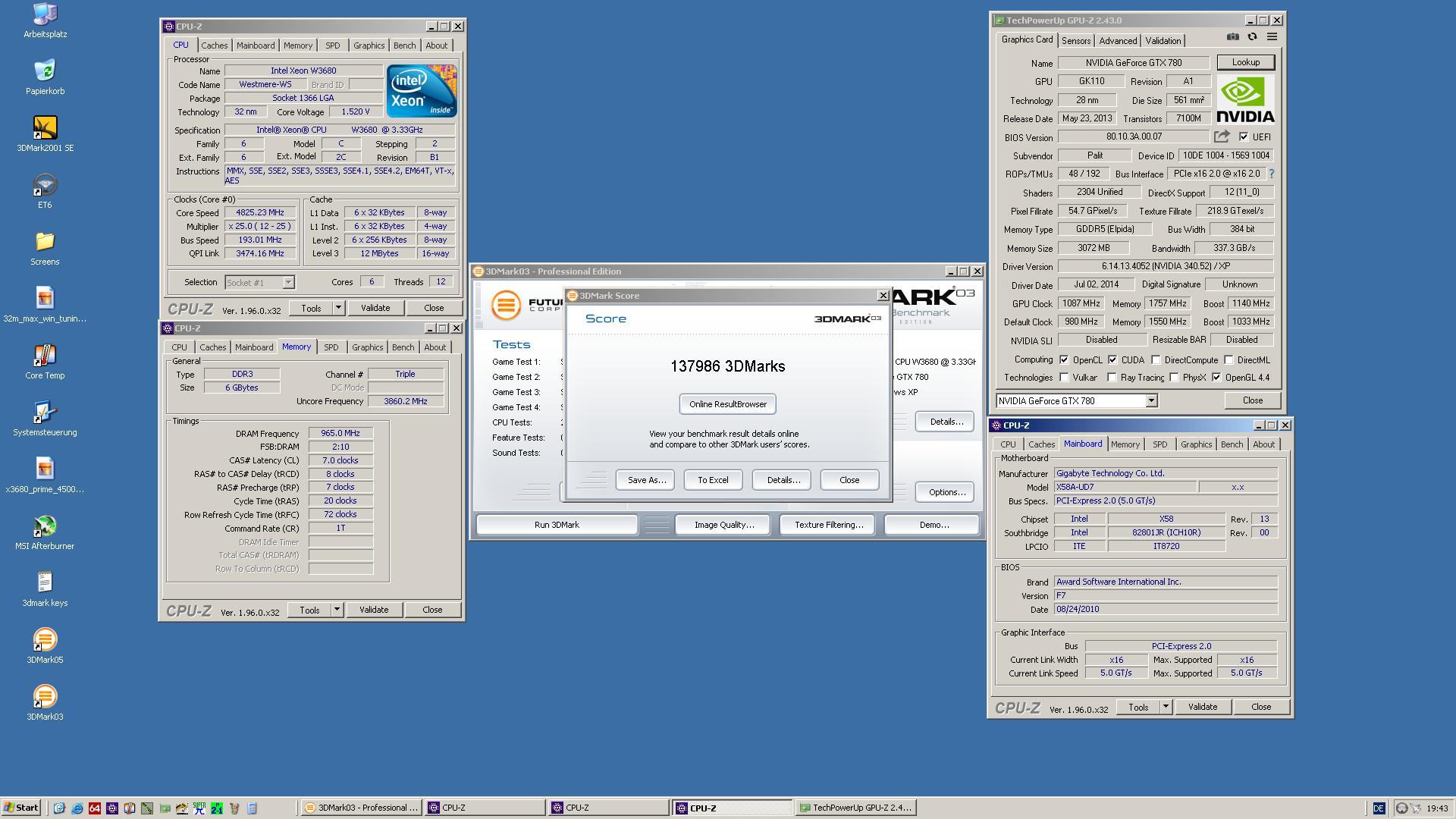Click Options button in 3DMark03 window
This screenshot has height=819, width=1456.
[x=945, y=492]
